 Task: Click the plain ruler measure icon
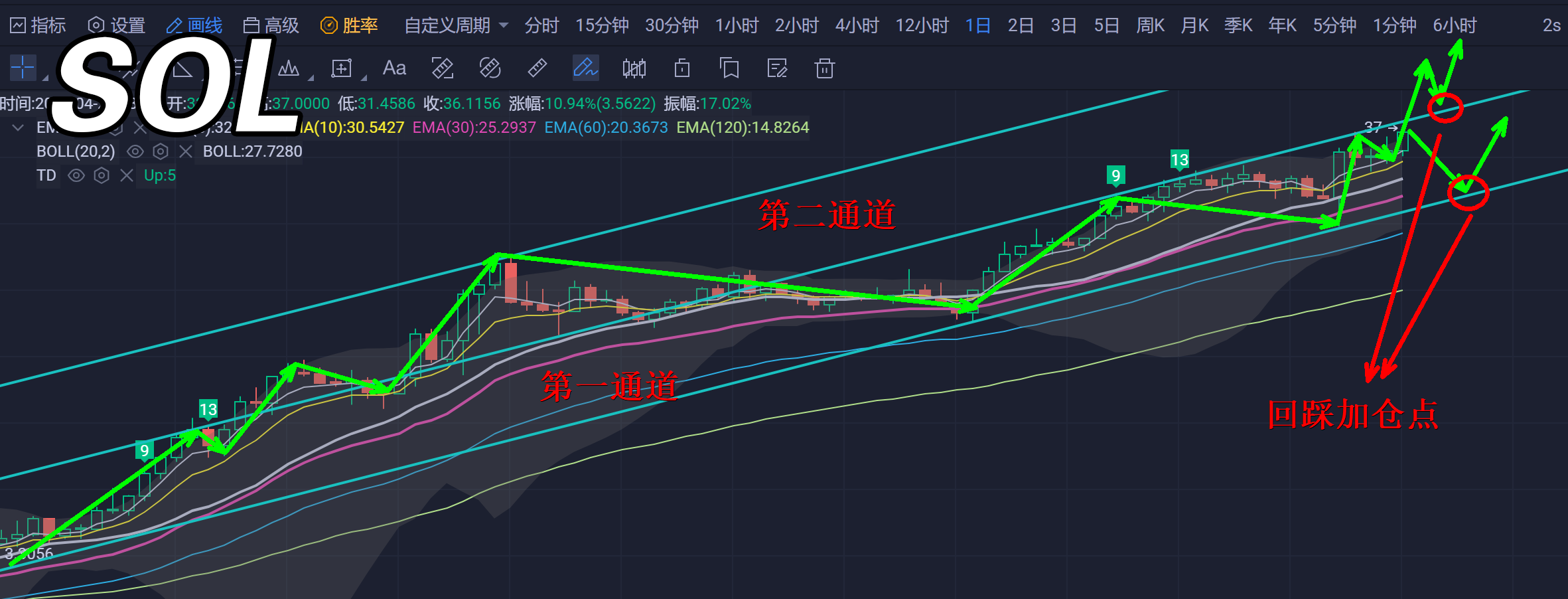[537, 68]
